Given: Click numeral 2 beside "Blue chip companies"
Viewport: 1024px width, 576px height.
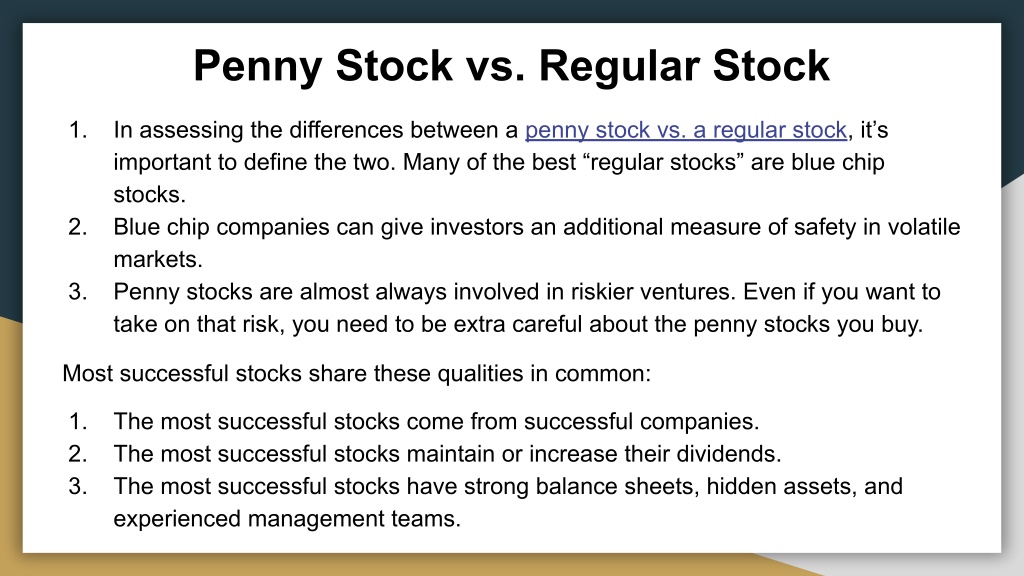Looking at the screenshot, I should 78,227.
